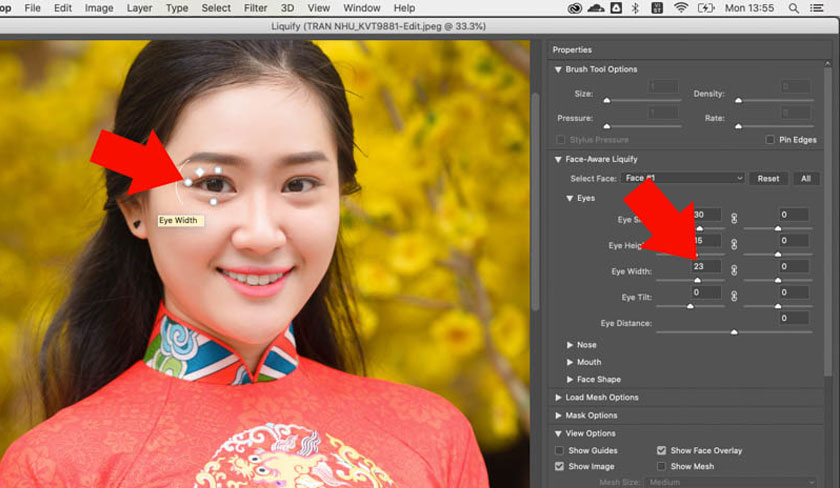Viewport: 840px width, 488px height.
Task: Toggle the Eye Tilt link icon
Action: [x=734, y=296]
